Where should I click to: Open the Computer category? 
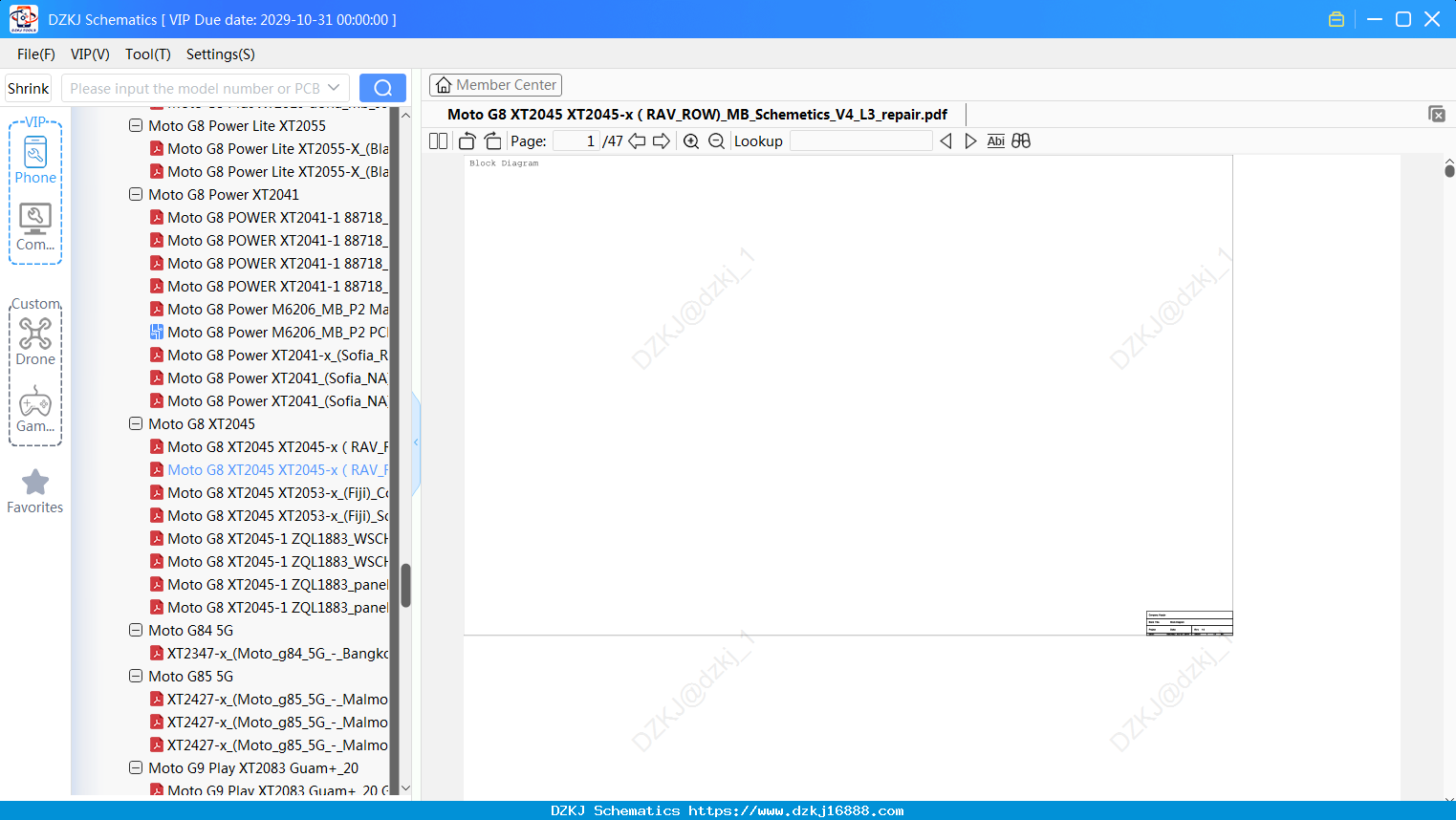(35, 227)
